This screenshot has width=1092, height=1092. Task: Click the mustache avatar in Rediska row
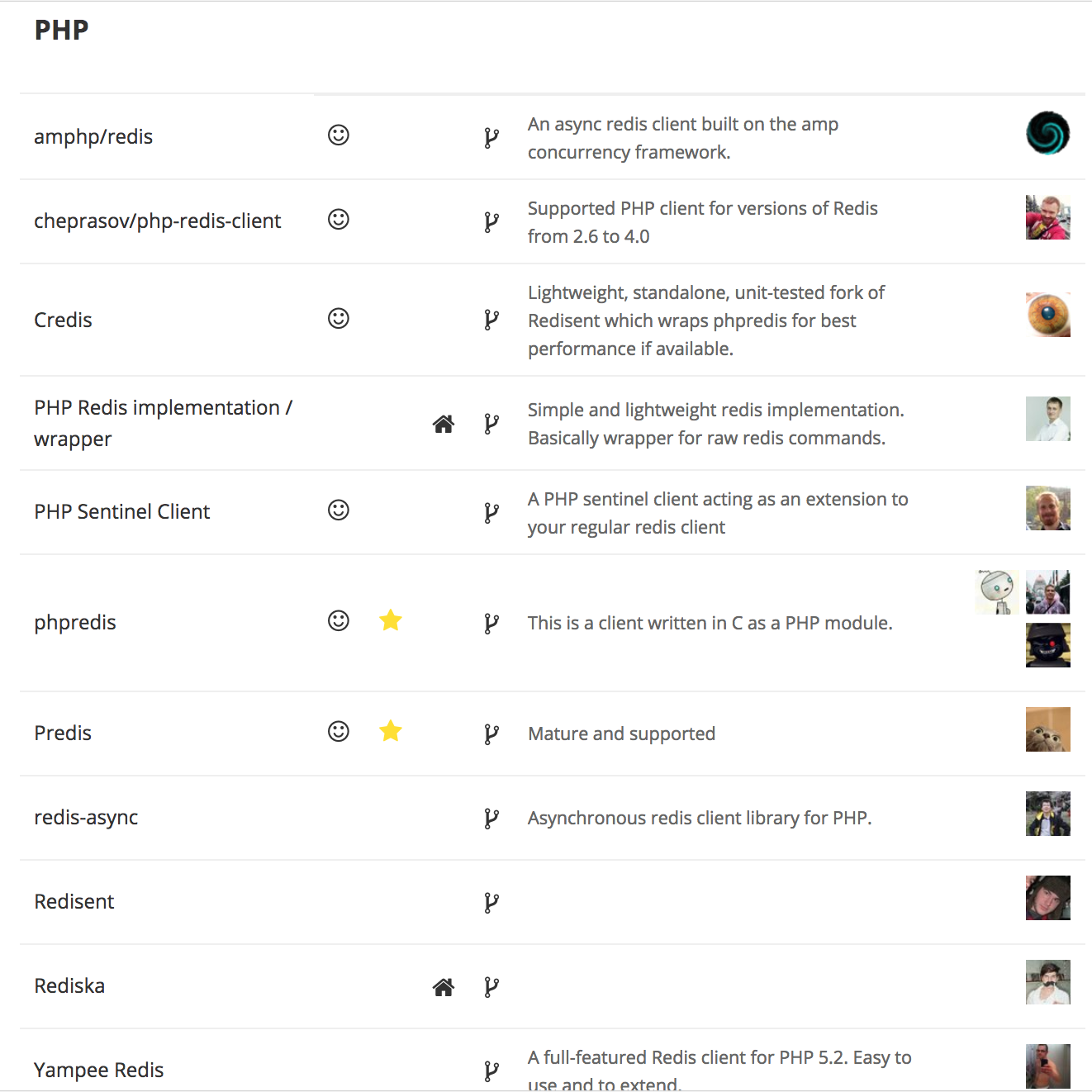[1048, 982]
